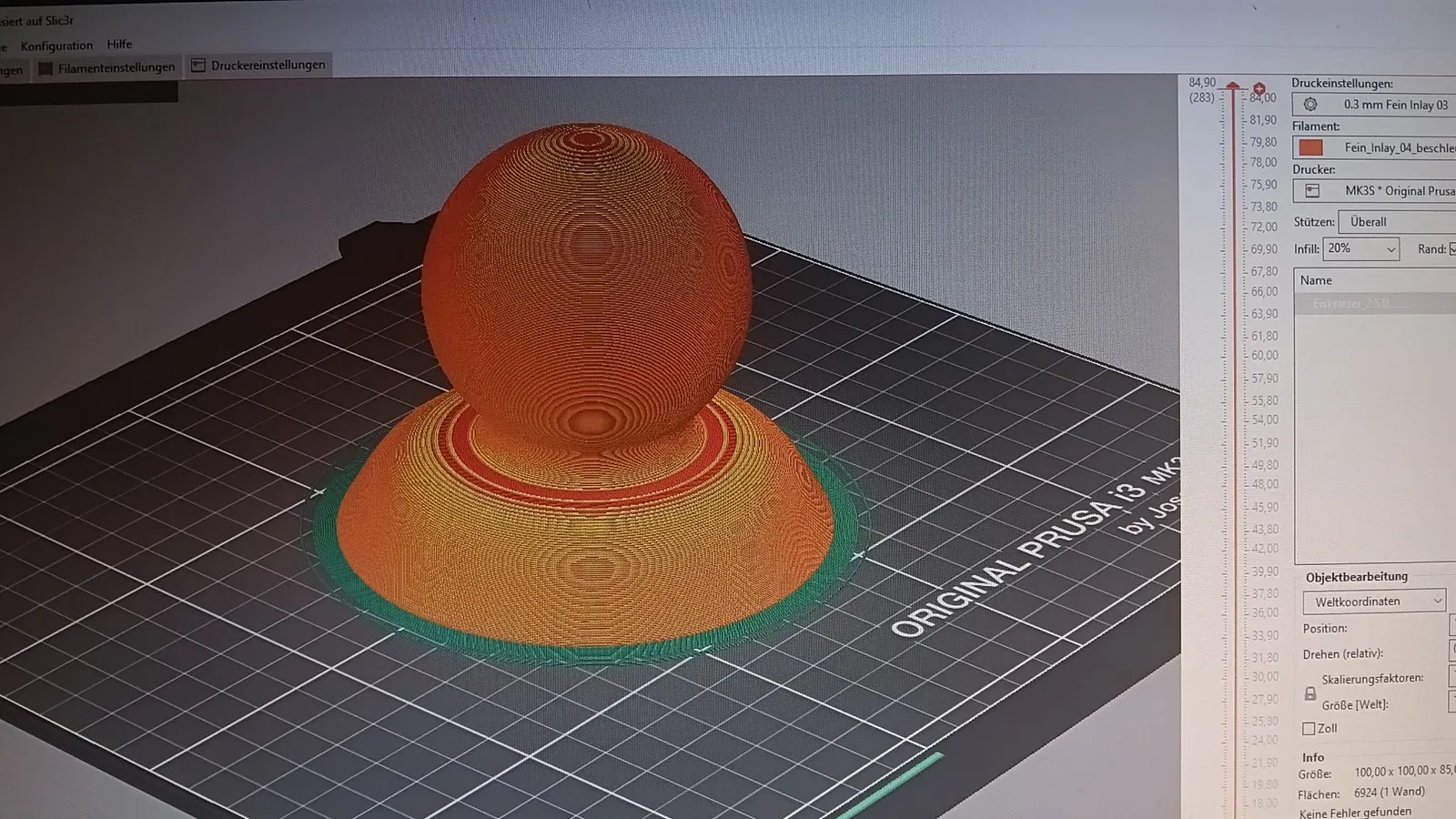This screenshot has height=819, width=1456.
Task: Switch to the Filamenteinstellungen tab
Action: 106,67
